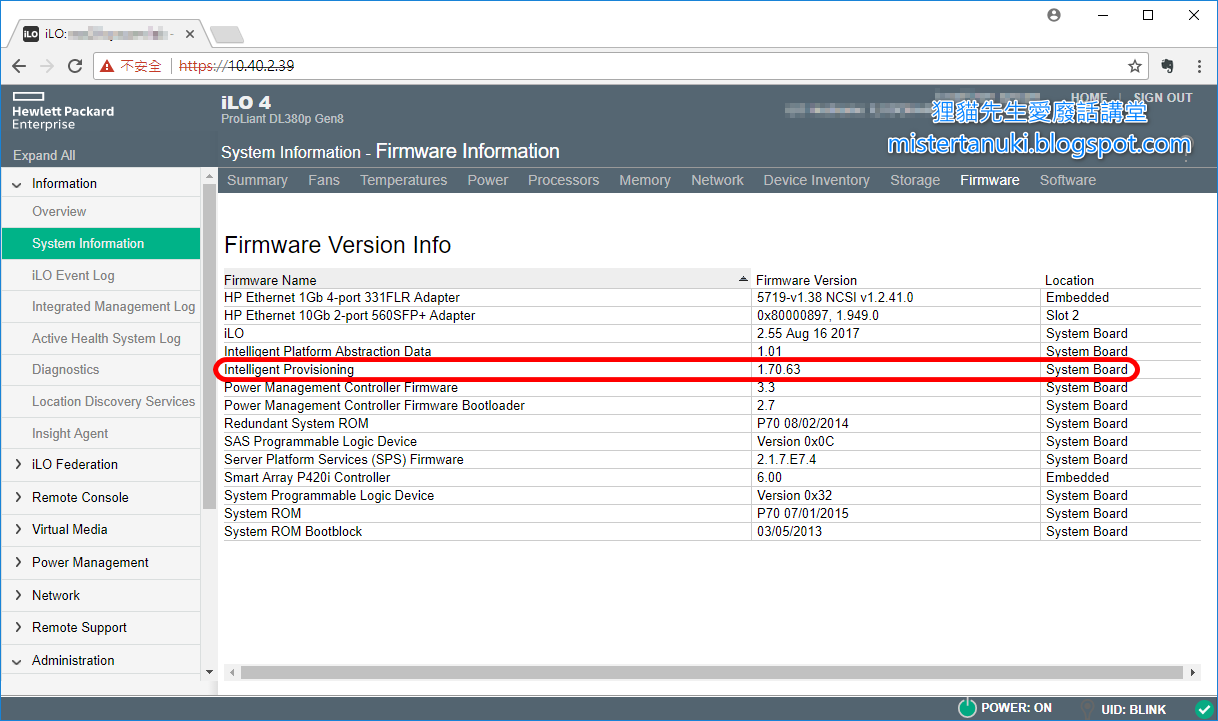The width and height of the screenshot is (1218, 721).
Task: Click HP Ethernet 10Gb 2-port 560SFP+ Adapter
Action: pos(349,315)
